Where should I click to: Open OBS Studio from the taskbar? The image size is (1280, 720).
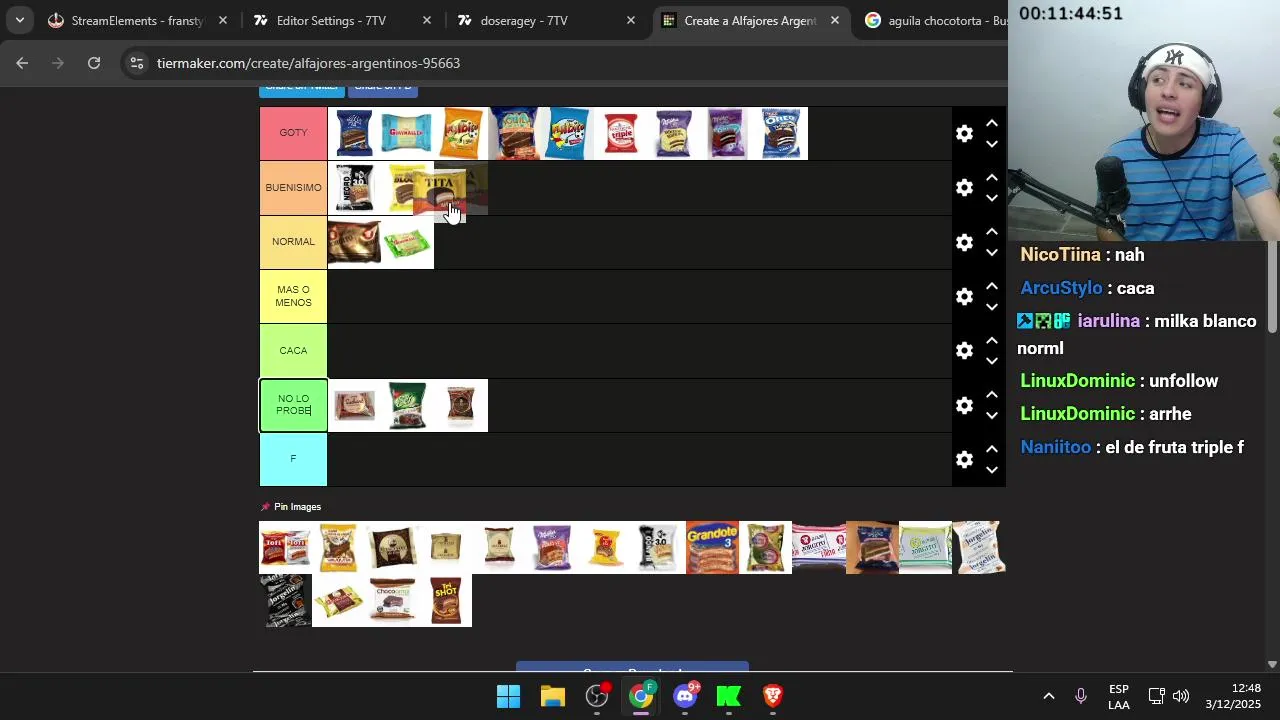point(597,696)
